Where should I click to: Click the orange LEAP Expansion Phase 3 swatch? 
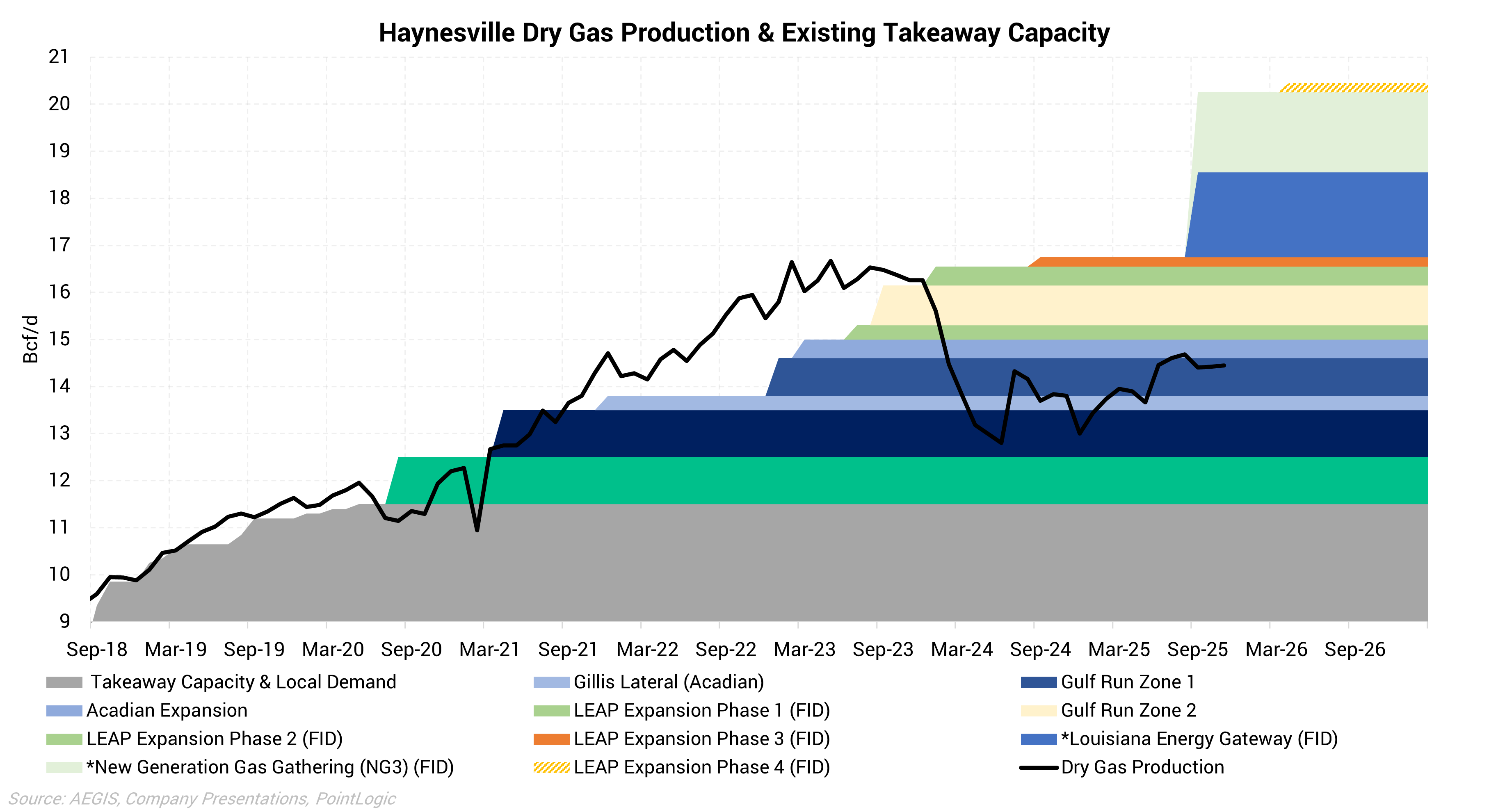pyautogui.click(x=551, y=739)
